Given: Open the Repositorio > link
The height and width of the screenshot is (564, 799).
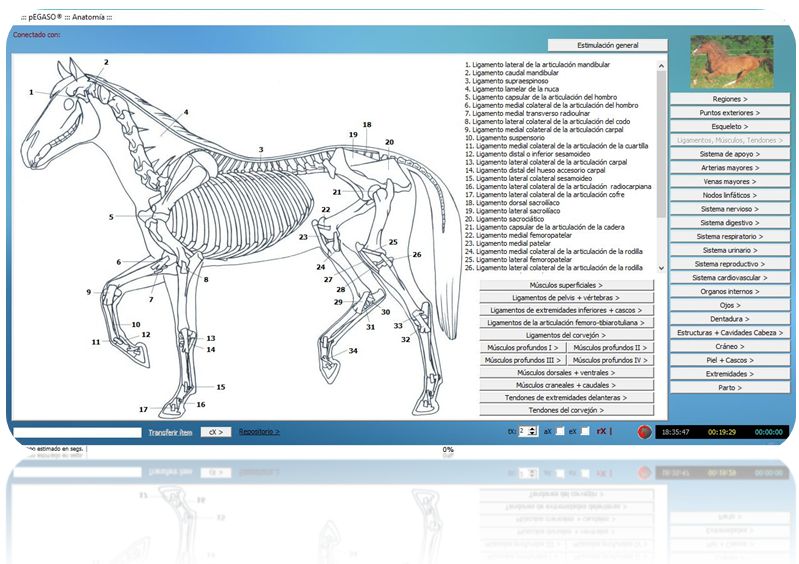Looking at the screenshot, I should point(259,432).
